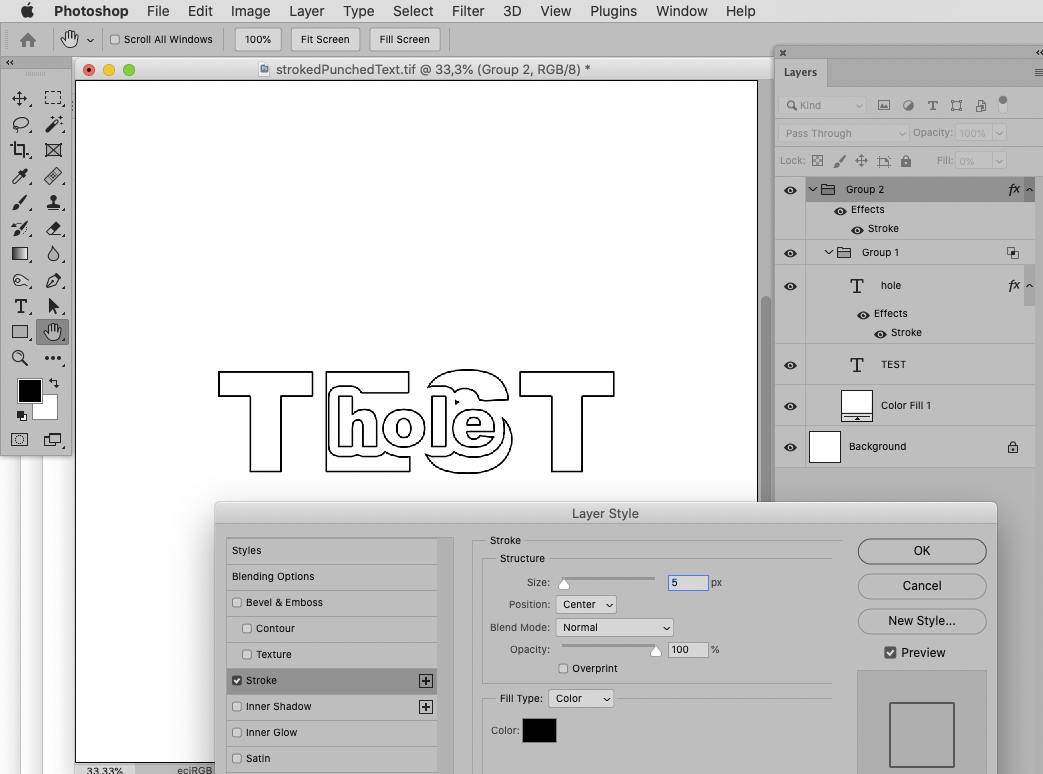Uncheck the Preview option
Viewport: 1043px width, 774px height.
(x=891, y=652)
